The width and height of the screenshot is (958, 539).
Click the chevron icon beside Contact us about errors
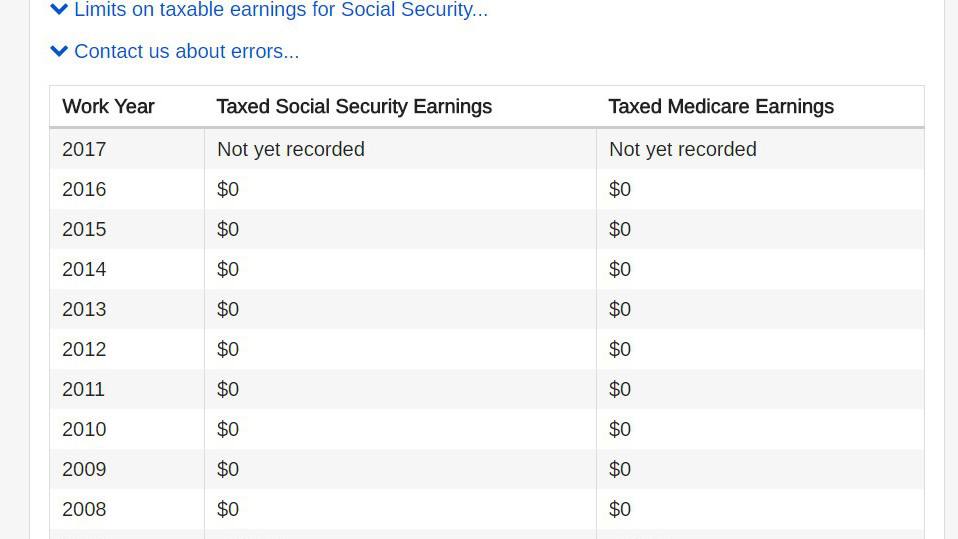[x=59, y=51]
